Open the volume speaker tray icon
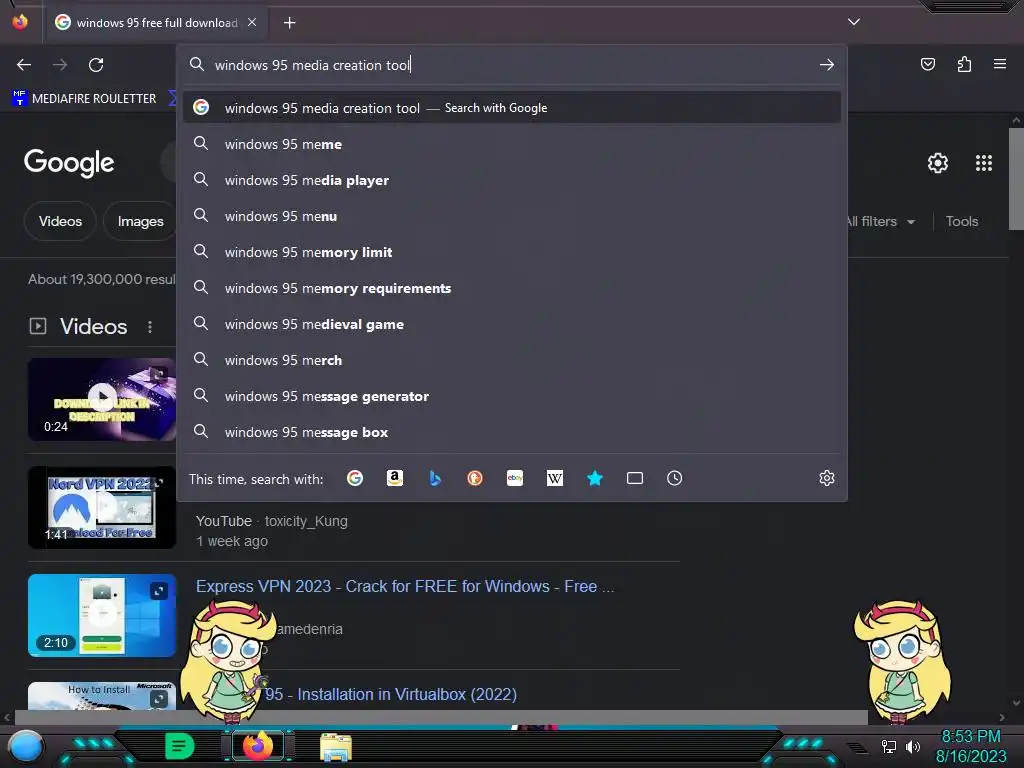The height and width of the screenshot is (768, 1024). pyautogui.click(x=913, y=746)
